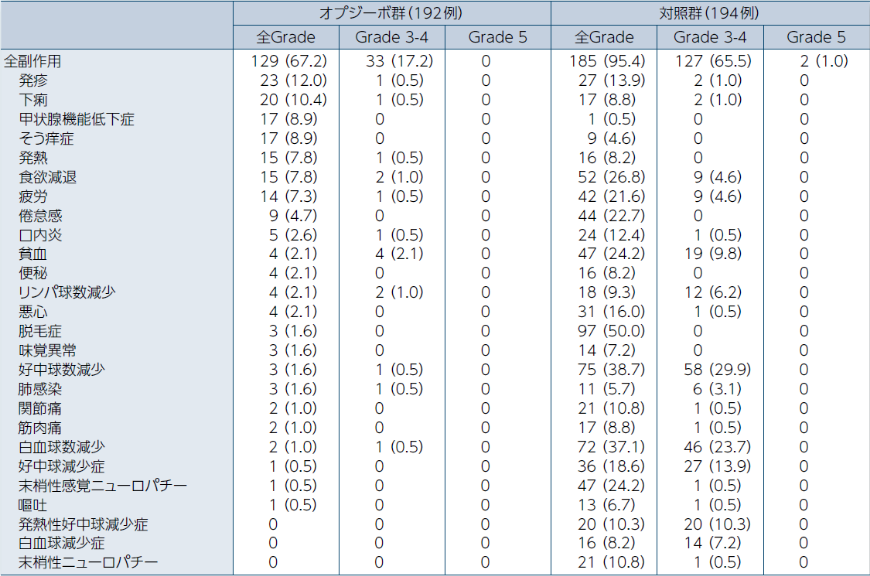Viewport: 870px width, 576px height.
Task: Click the オプジーボ群(192例) column header
Action: pyautogui.click(x=391, y=13)
